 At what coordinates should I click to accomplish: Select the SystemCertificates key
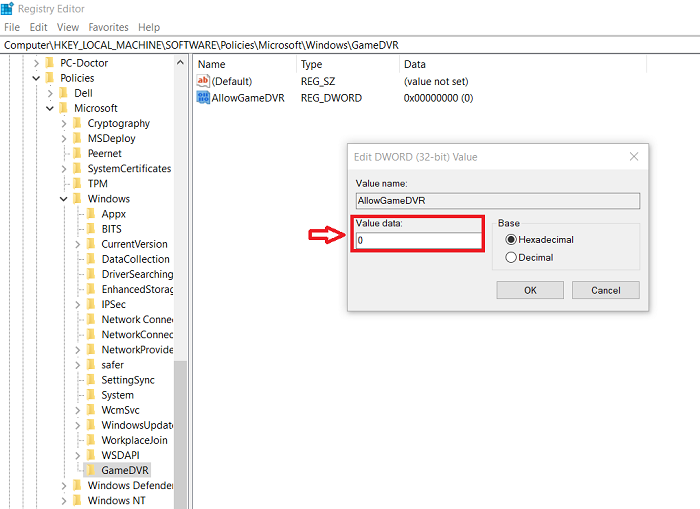129,168
